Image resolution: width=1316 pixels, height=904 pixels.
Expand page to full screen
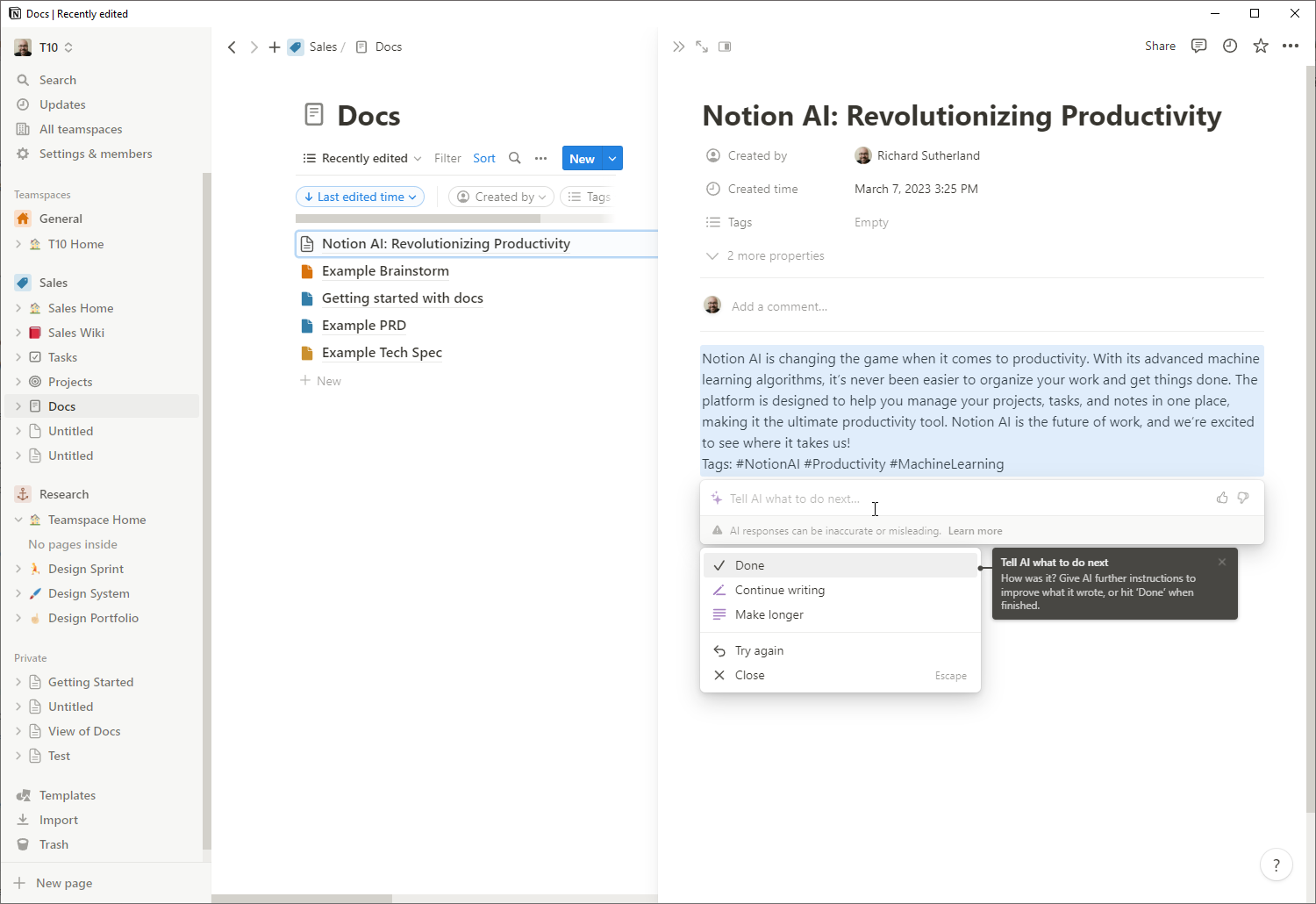(x=702, y=47)
